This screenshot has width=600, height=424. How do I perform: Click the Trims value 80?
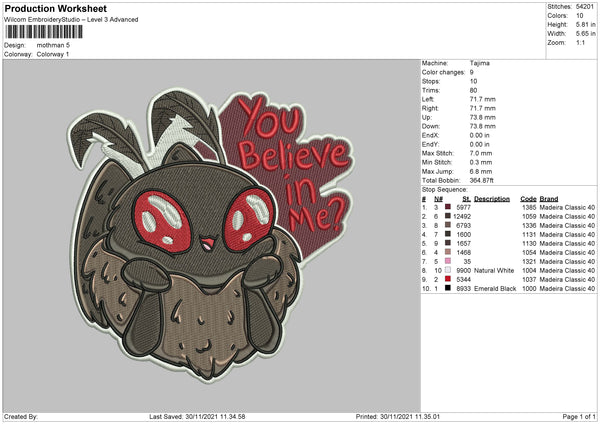tap(473, 90)
